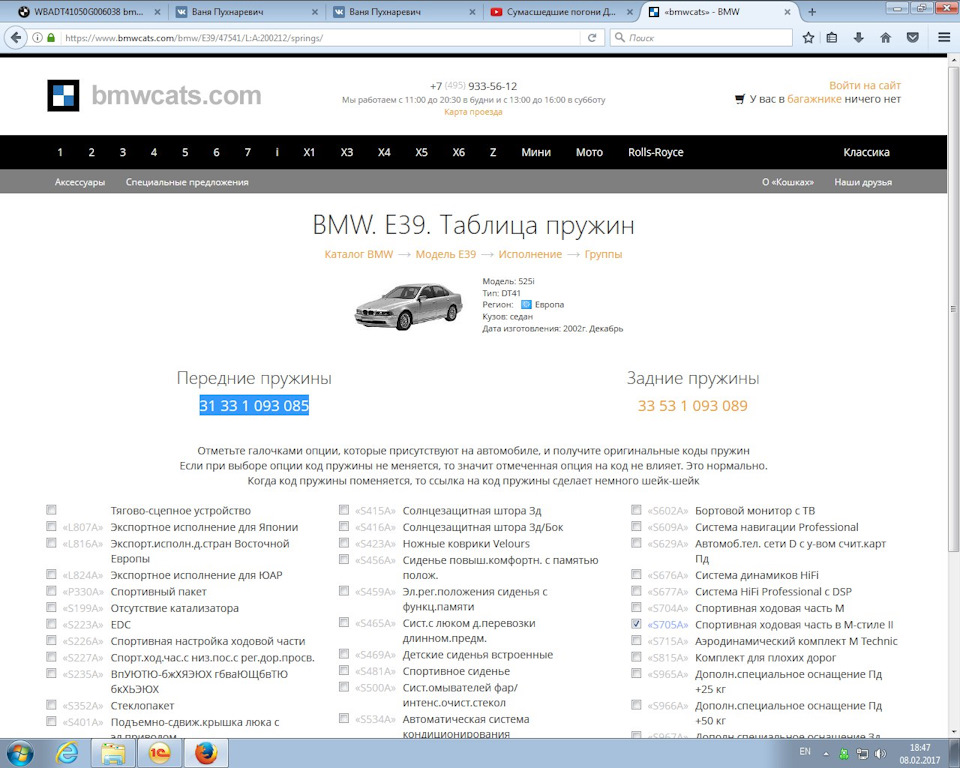Close the YouTube tab with its X
This screenshot has height=768, width=960.
coord(629,12)
